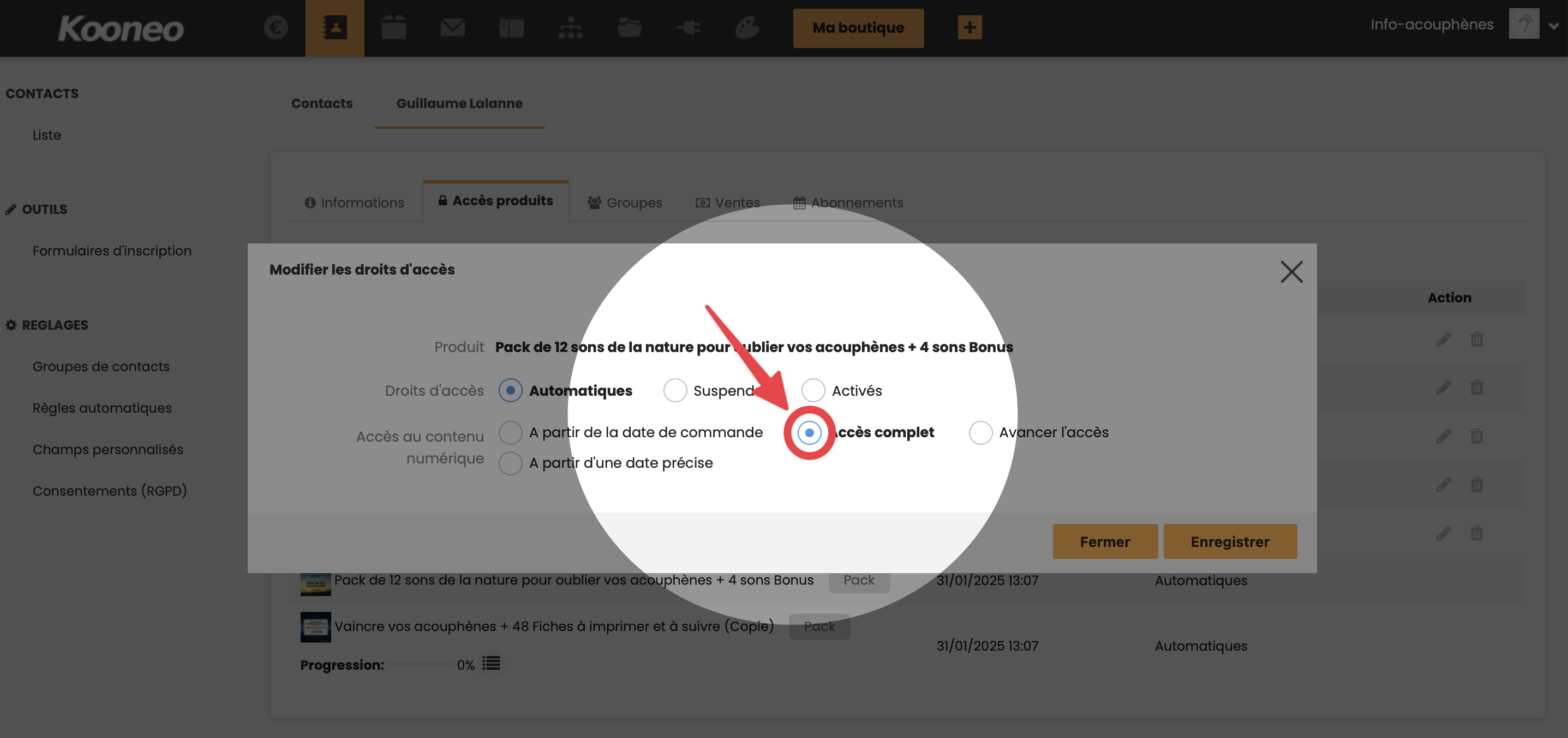This screenshot has height=738, width=1568.
Task: Open Règles automatiques
Action: click(102, 408)
